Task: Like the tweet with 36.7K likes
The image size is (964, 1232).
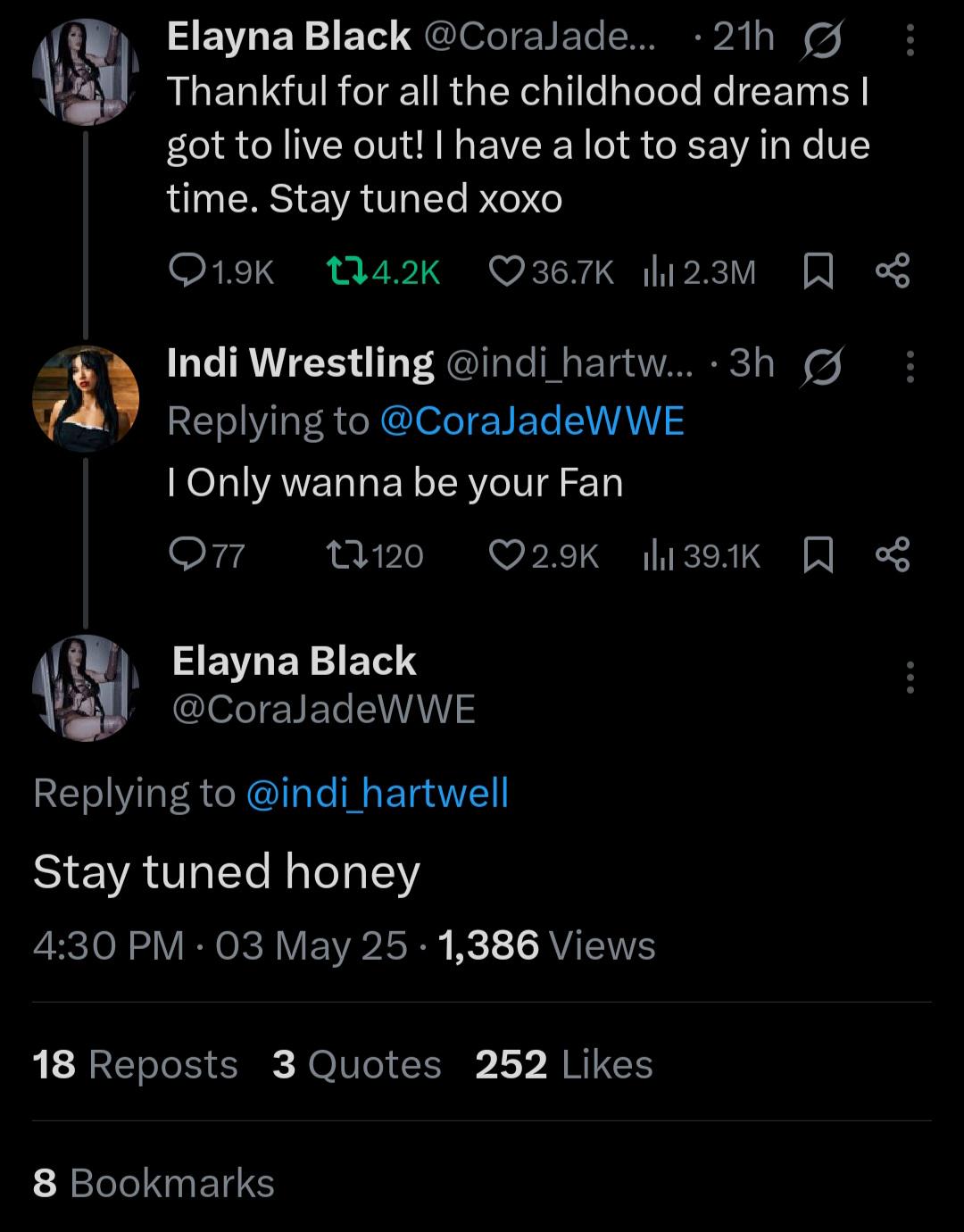Action: click(506, 271)
